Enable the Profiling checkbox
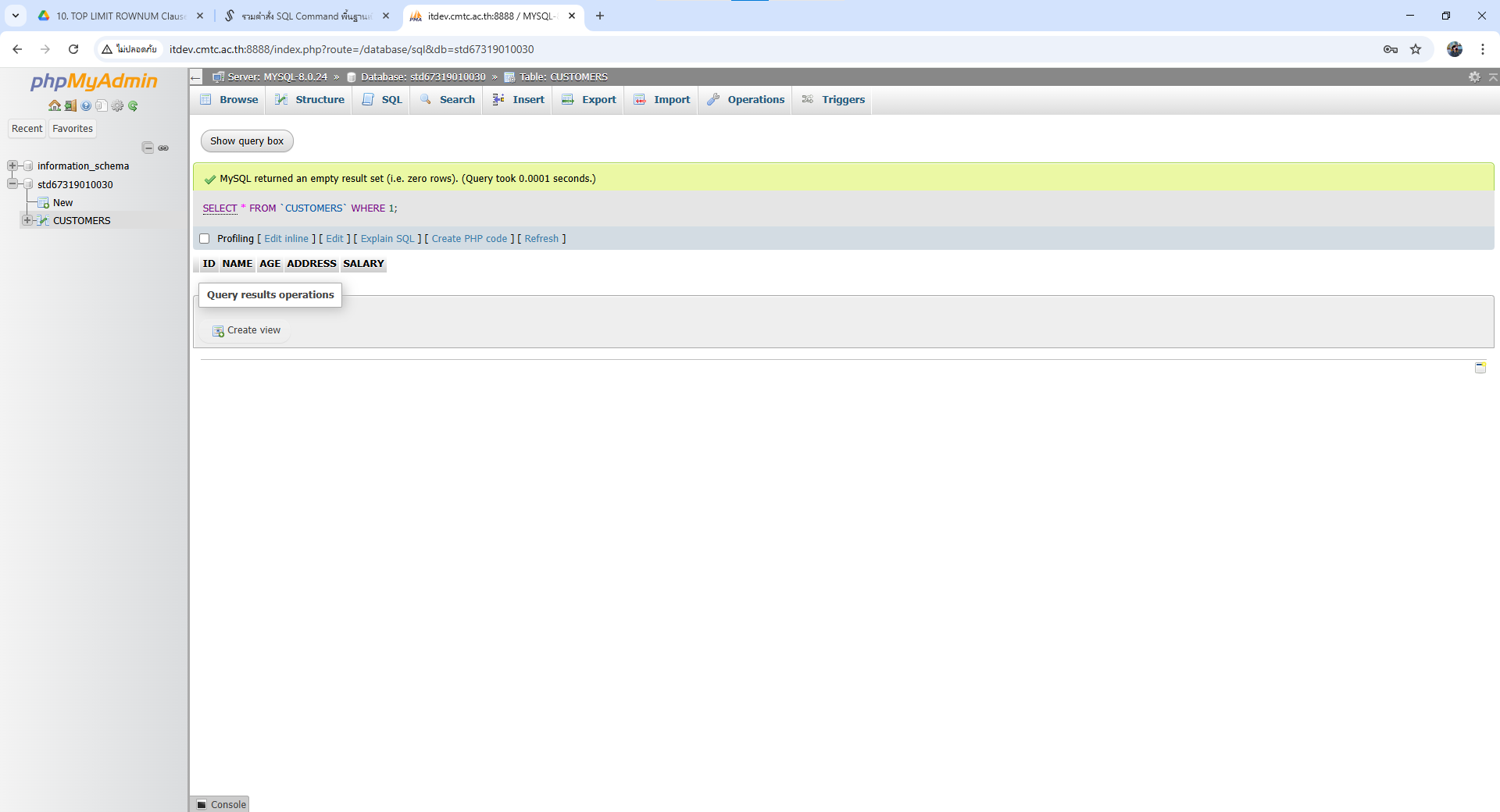 (x=205, y=239)
